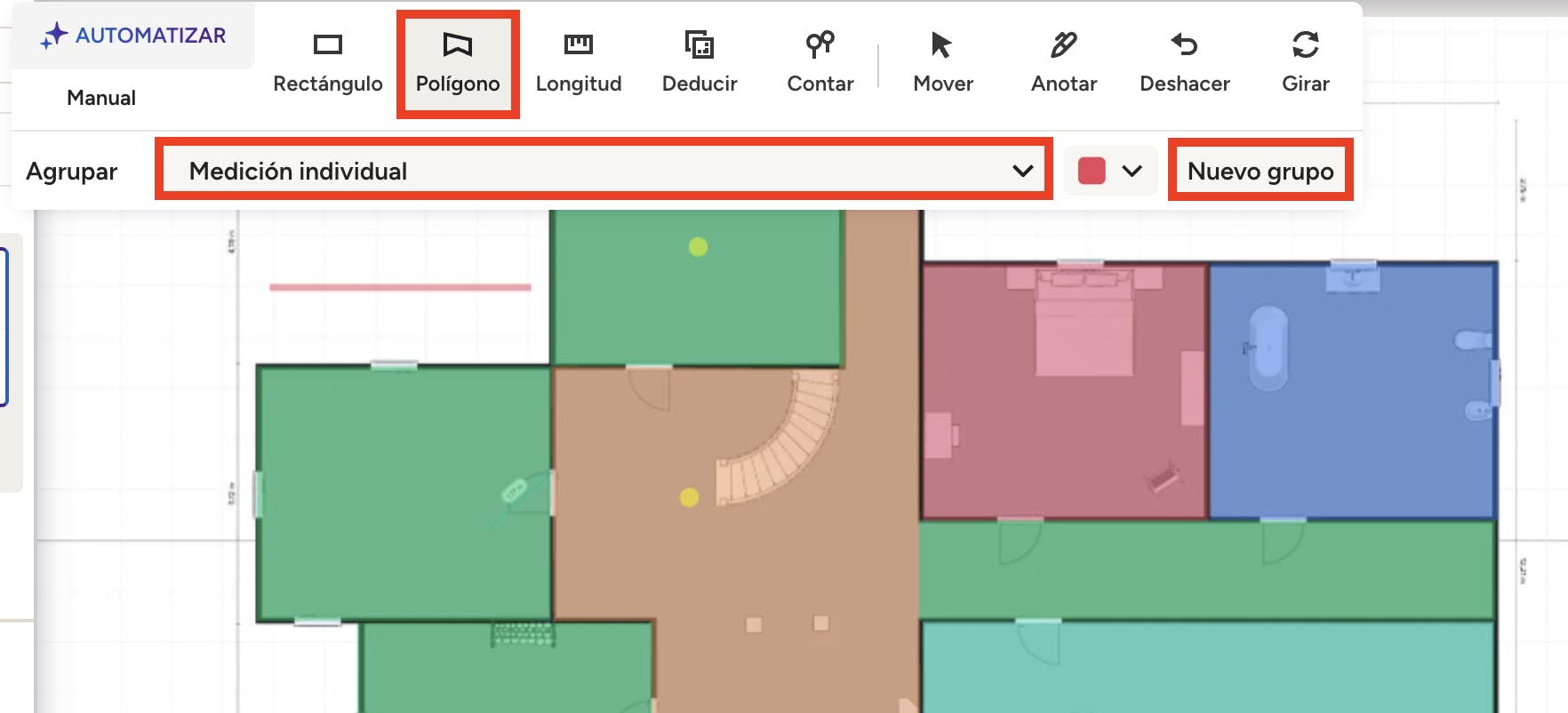The width and height of the screenshot is (1568, 713).
Task: Click the yellow-green dot in top green room
Action: (698, 247)
